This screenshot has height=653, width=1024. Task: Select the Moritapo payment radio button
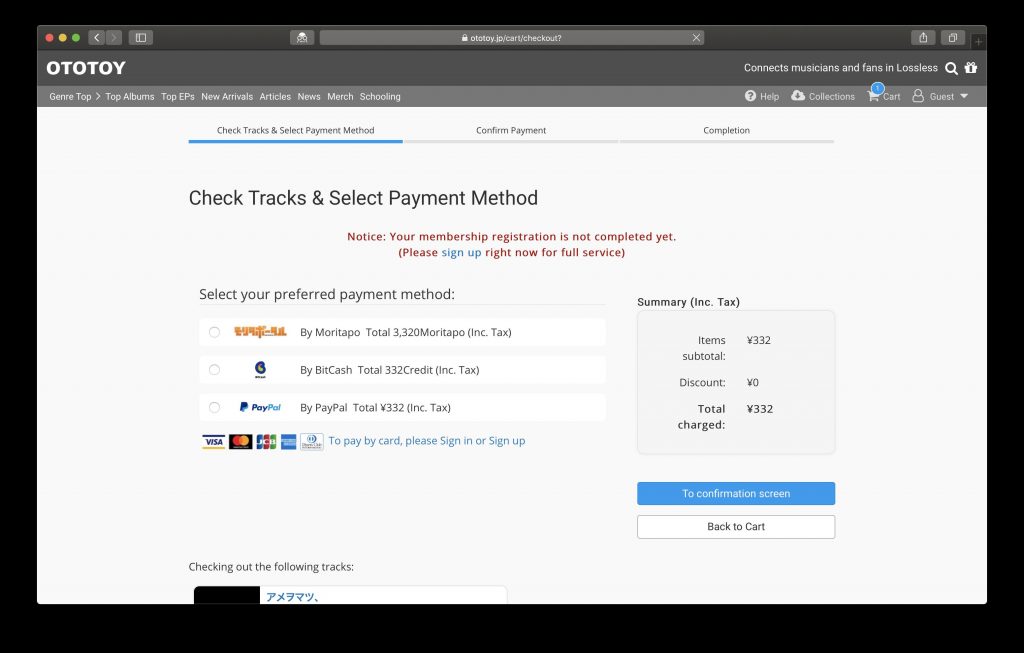click(x=214, y=332)
